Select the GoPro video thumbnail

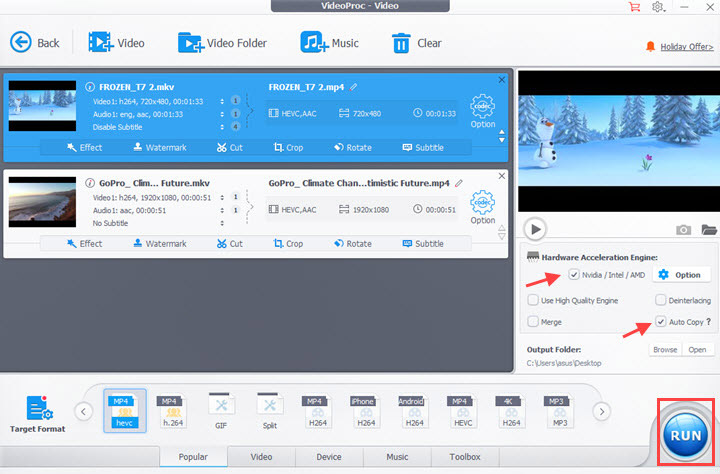pos(42,202)
